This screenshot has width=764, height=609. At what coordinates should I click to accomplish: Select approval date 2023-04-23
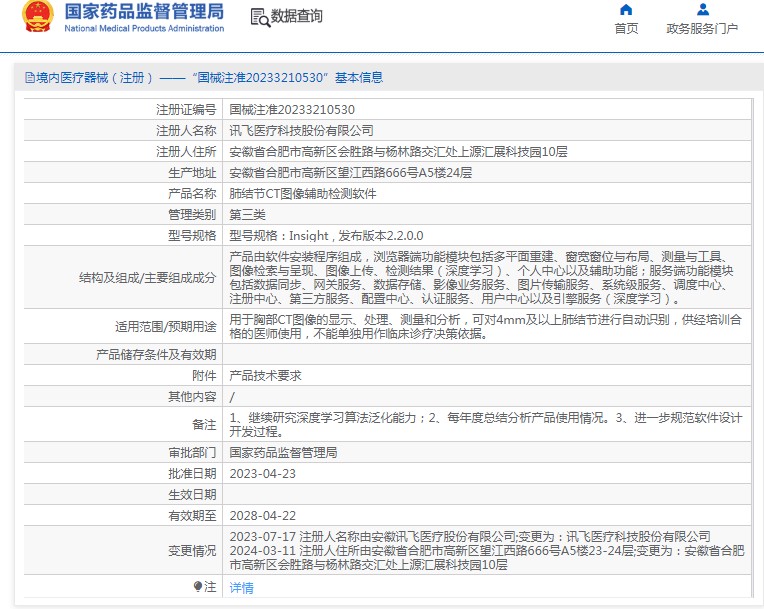(x=263, y=474)
